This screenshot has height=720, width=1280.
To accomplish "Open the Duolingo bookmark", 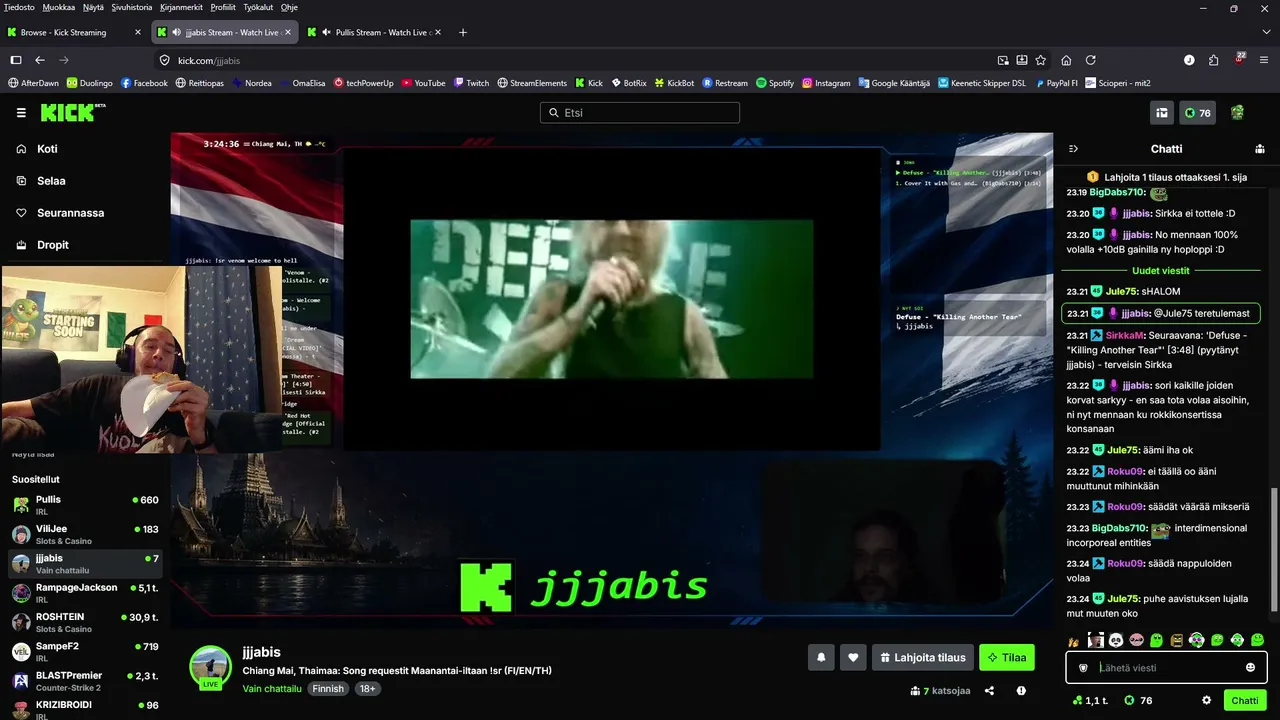I will 89,83.
